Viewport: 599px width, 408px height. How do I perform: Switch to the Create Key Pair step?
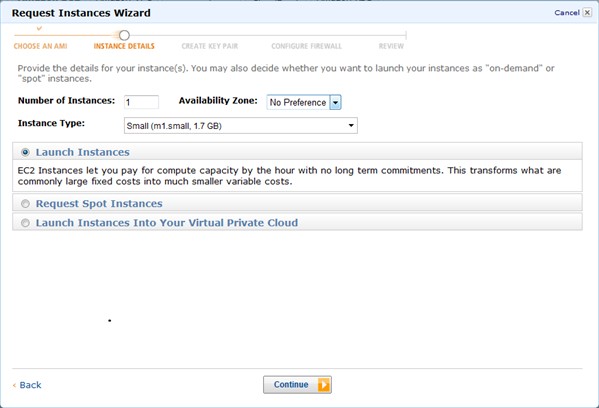click(x=210, y=46)
